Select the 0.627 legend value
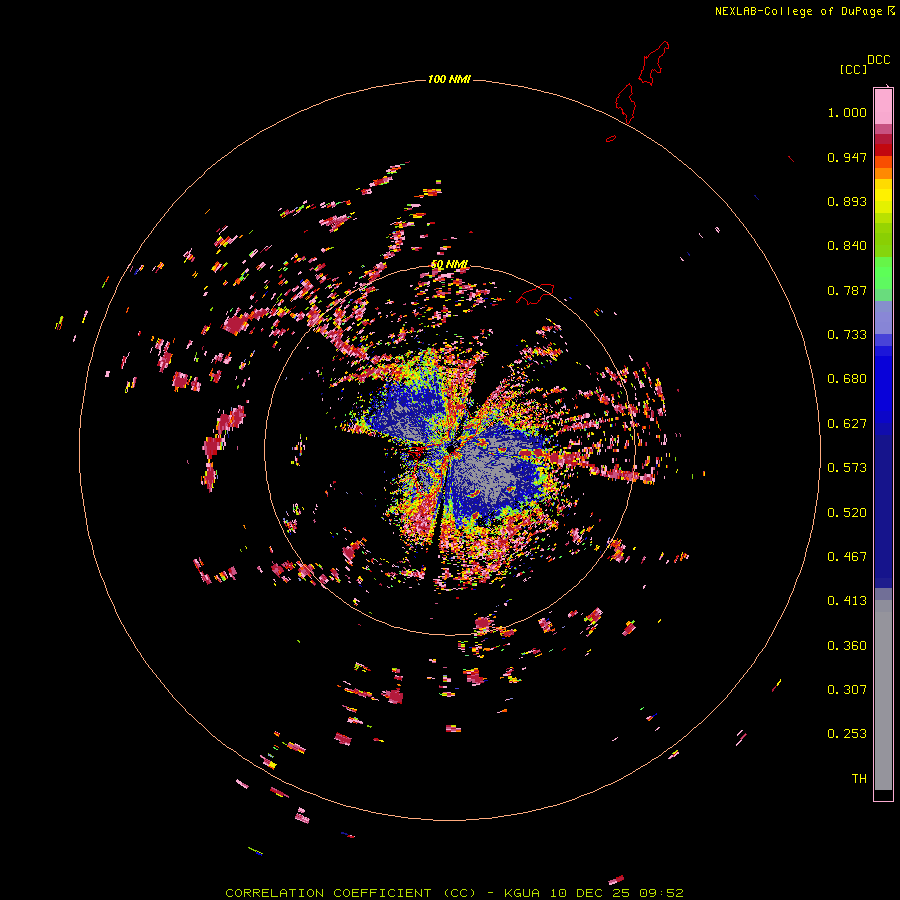Image resolution: width=900 pixels, height=900 pixels. click(847, 424)
